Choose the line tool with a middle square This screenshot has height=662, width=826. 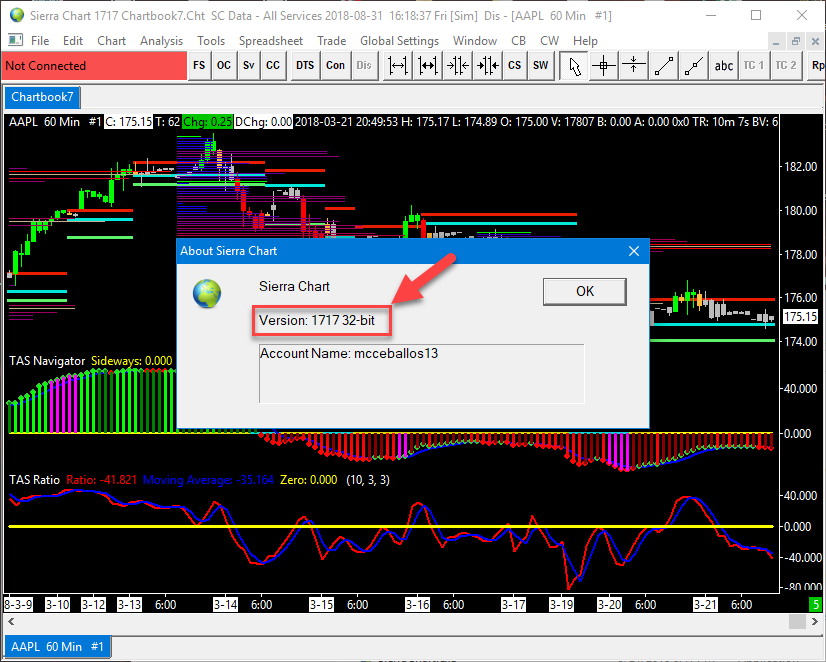point(694,66)
